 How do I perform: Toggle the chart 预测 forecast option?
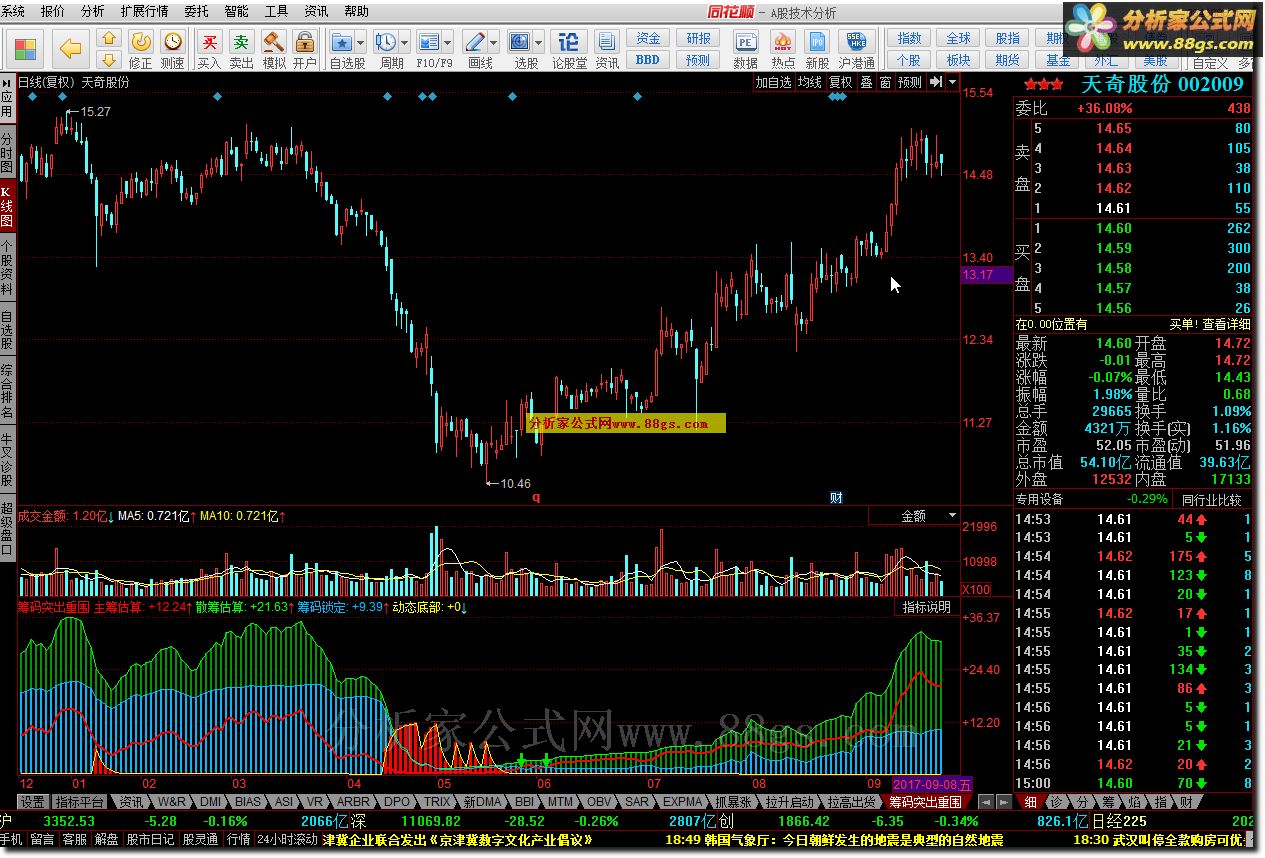(x=910, y=82)
